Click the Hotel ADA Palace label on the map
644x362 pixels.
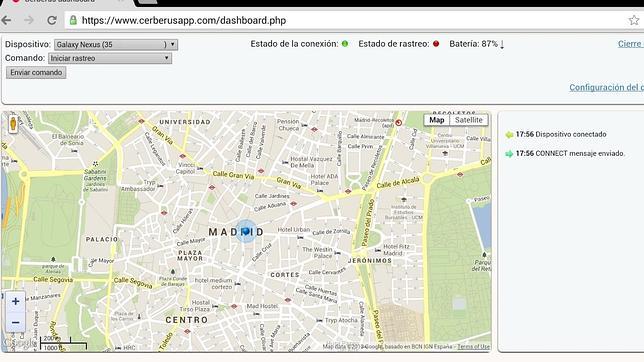click(324, 180)
